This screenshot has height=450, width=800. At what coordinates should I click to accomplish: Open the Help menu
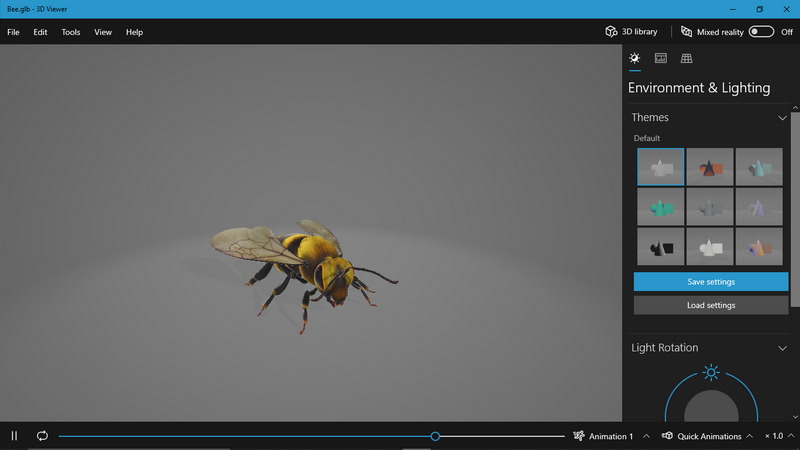point(134,32)
